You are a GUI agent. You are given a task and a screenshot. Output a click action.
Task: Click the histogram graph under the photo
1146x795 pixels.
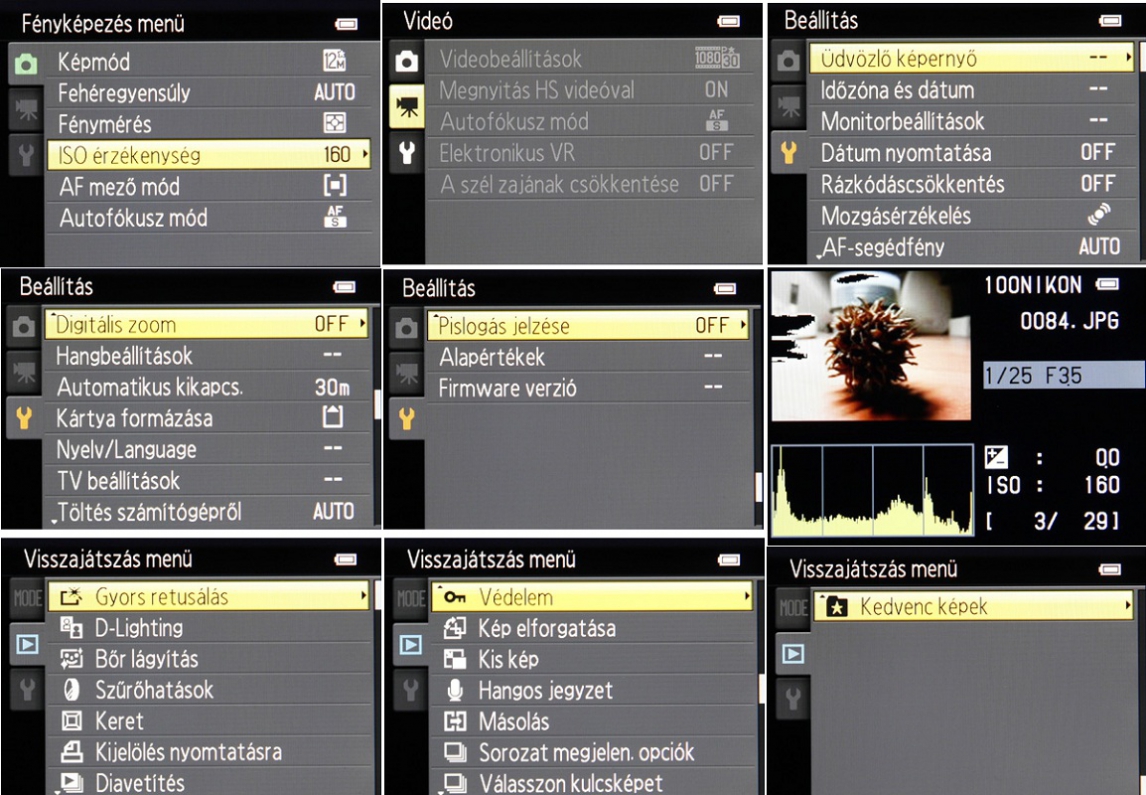tap(871, 489)
